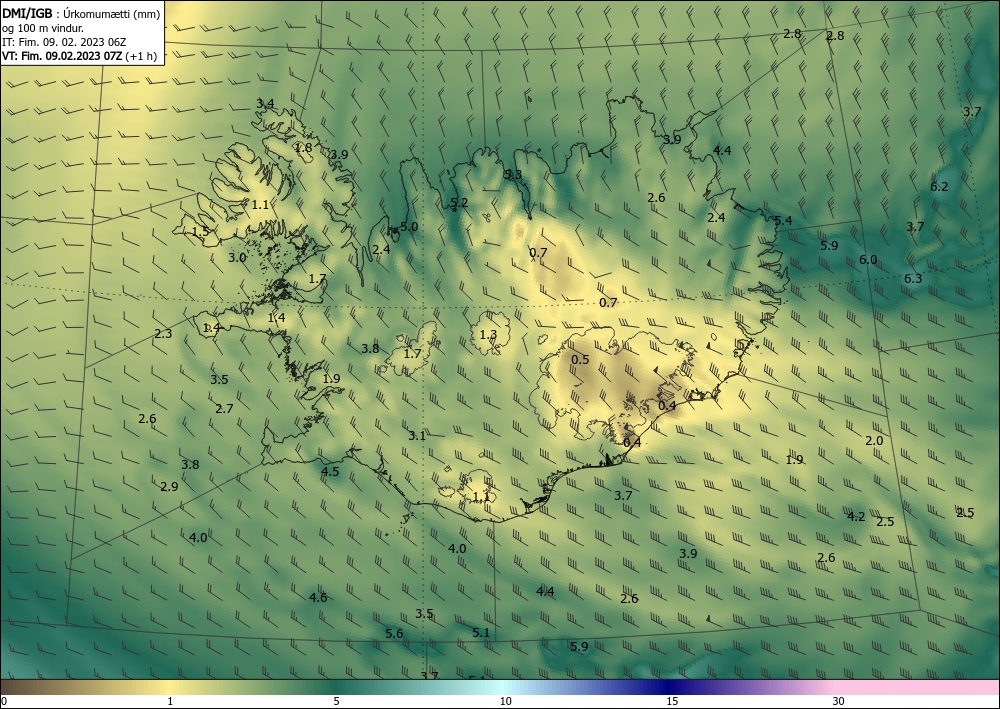Click the value '1.3' inside the glacier outline
Screen dimensions: 1000x709
coord(488,335)
